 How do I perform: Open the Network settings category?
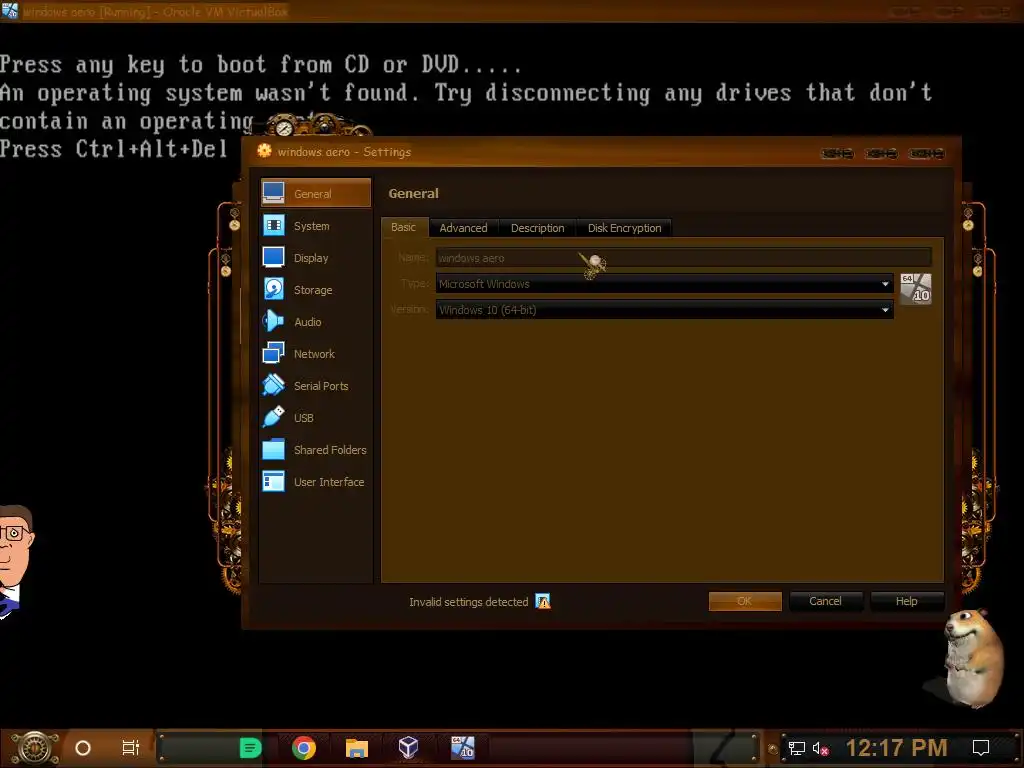tap(315, 353)
